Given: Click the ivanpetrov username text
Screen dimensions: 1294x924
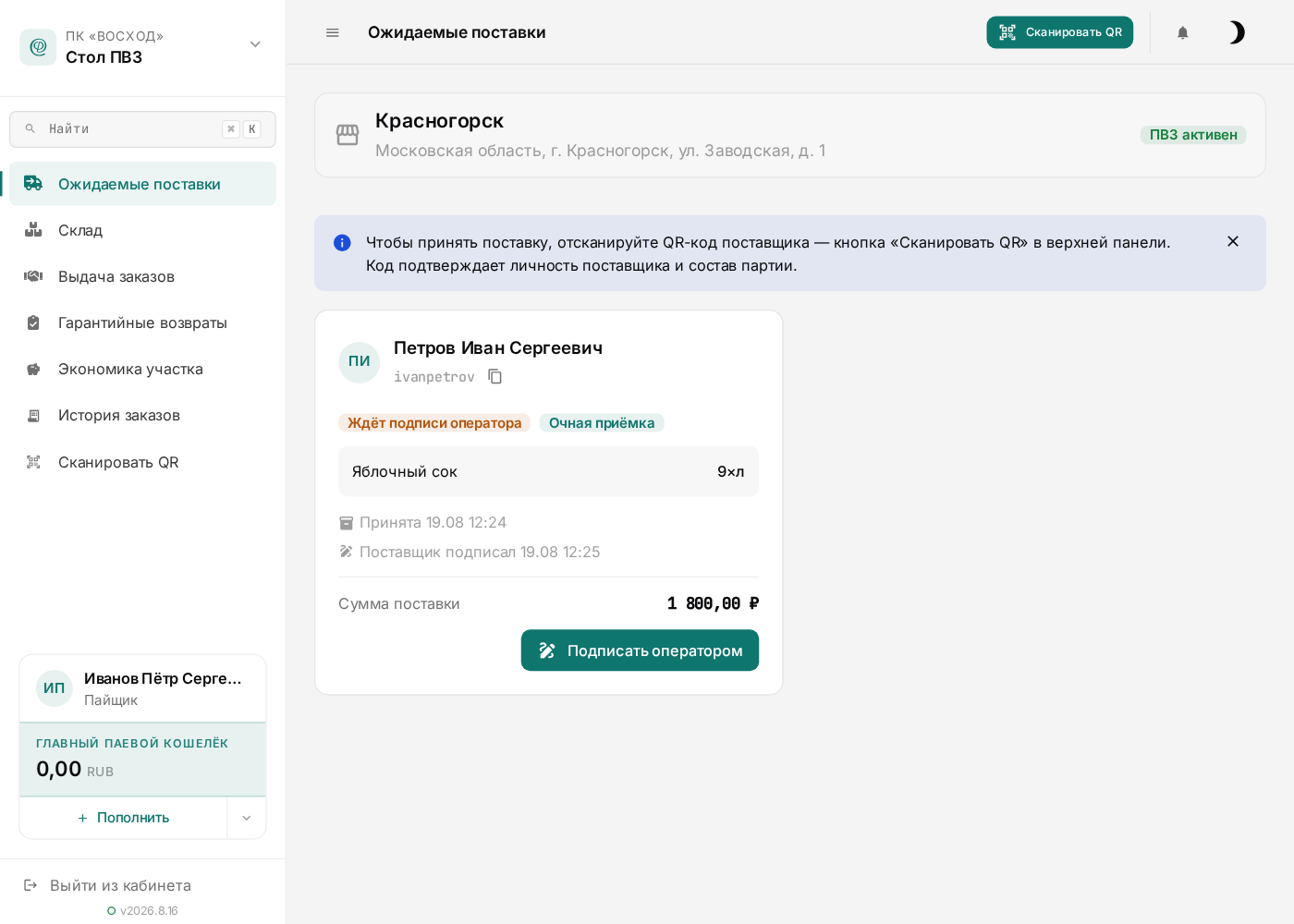Looking at the screenshot, I should click(x=434, y=377).
